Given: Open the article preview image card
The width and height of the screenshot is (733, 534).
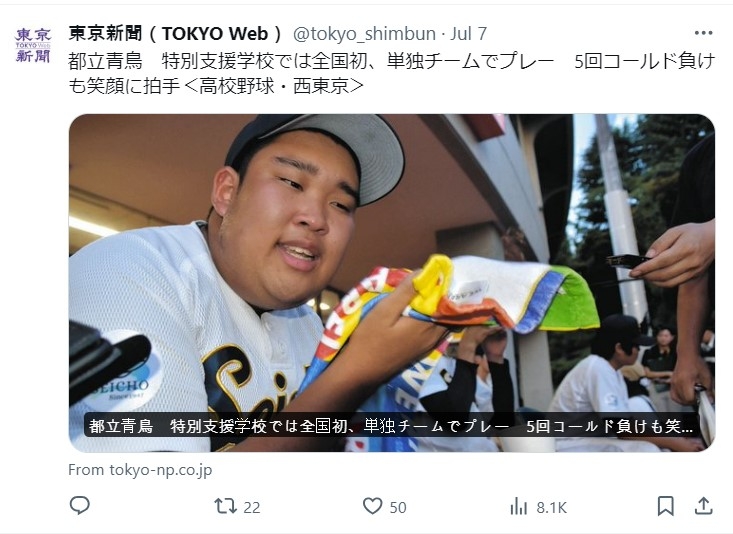Looking at the screenshot, I should 392,283.
